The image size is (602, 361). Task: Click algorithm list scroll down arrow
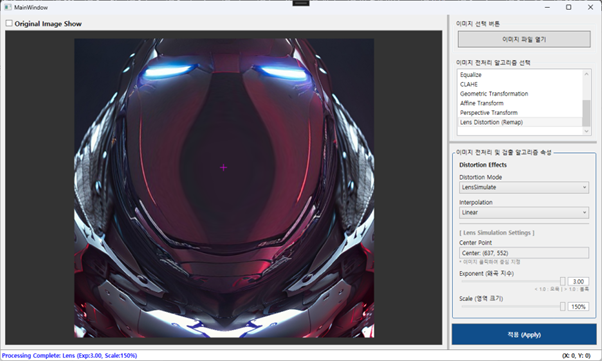[586, 131]
